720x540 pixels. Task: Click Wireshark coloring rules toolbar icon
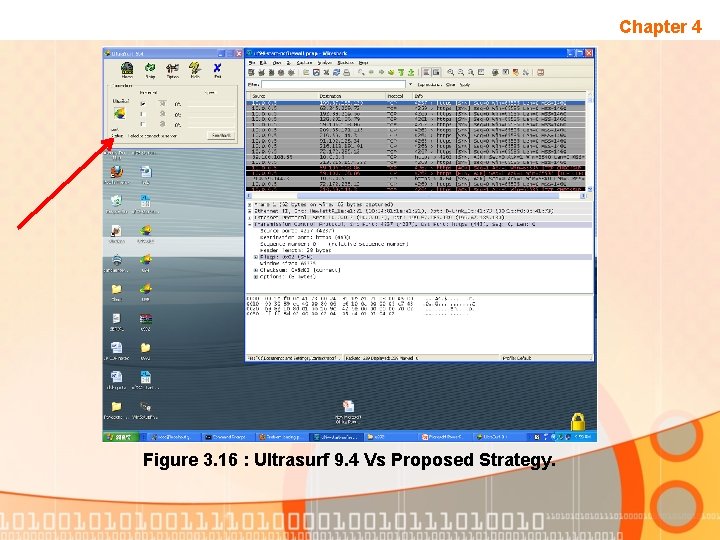[x=516, y=73]
